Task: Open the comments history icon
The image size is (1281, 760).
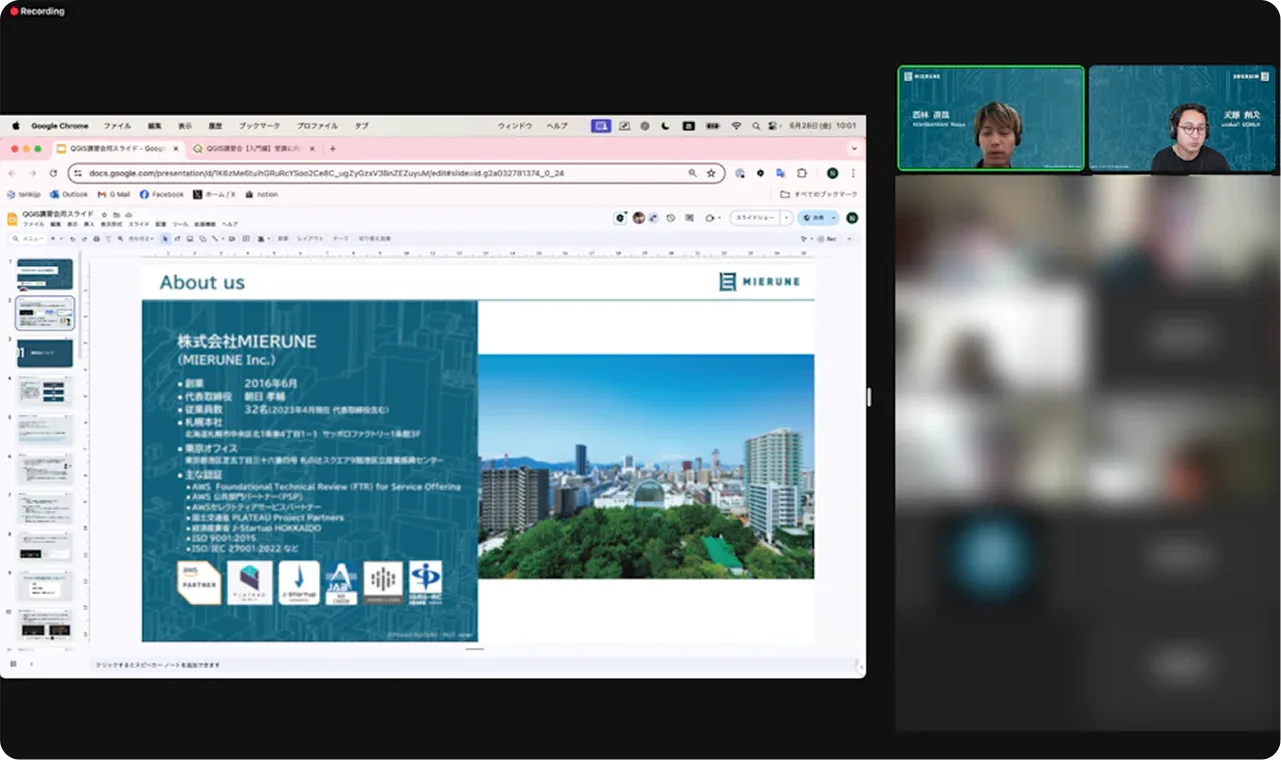Action: pos(690,218)
